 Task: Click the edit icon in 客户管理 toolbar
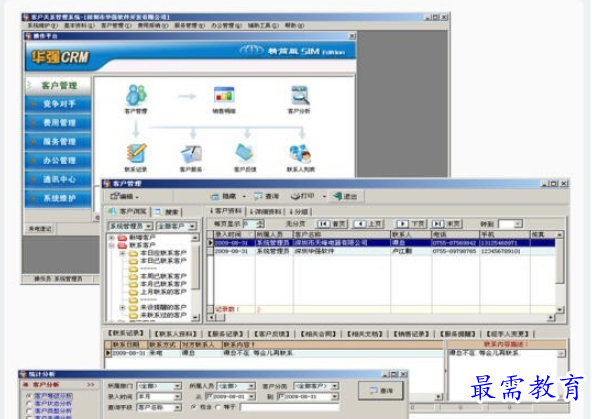[x=114, y=196]
